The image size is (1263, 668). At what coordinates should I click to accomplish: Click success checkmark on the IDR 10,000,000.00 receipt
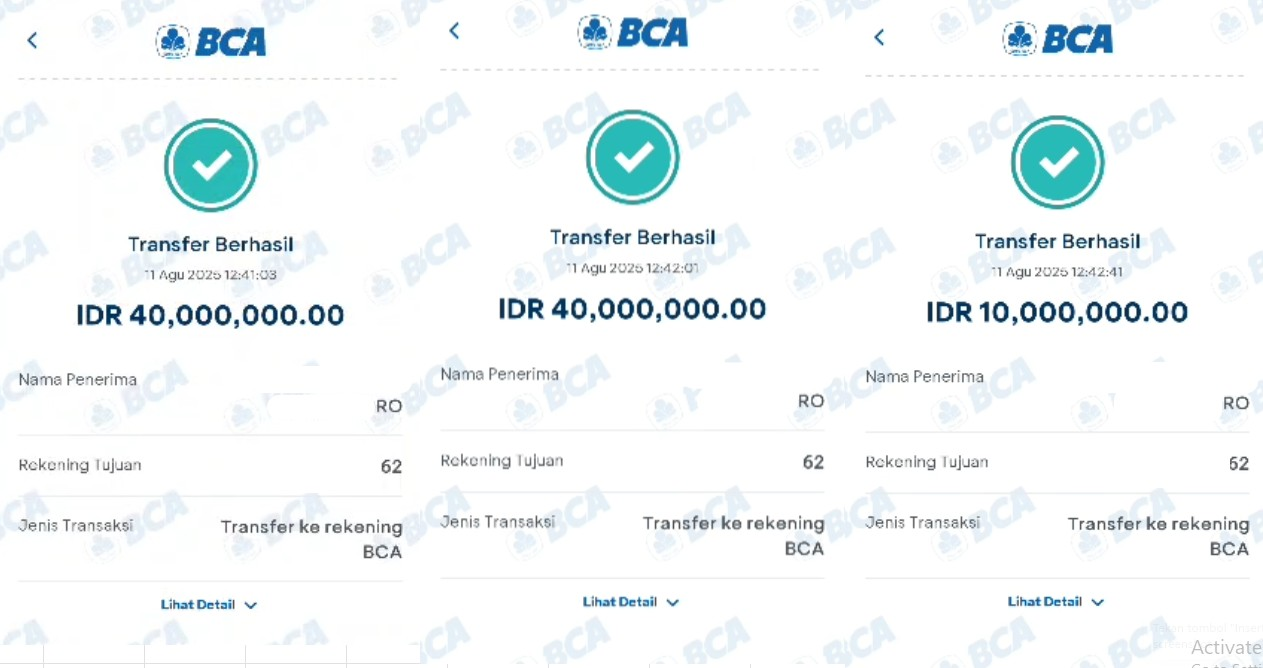point(1058,162)
